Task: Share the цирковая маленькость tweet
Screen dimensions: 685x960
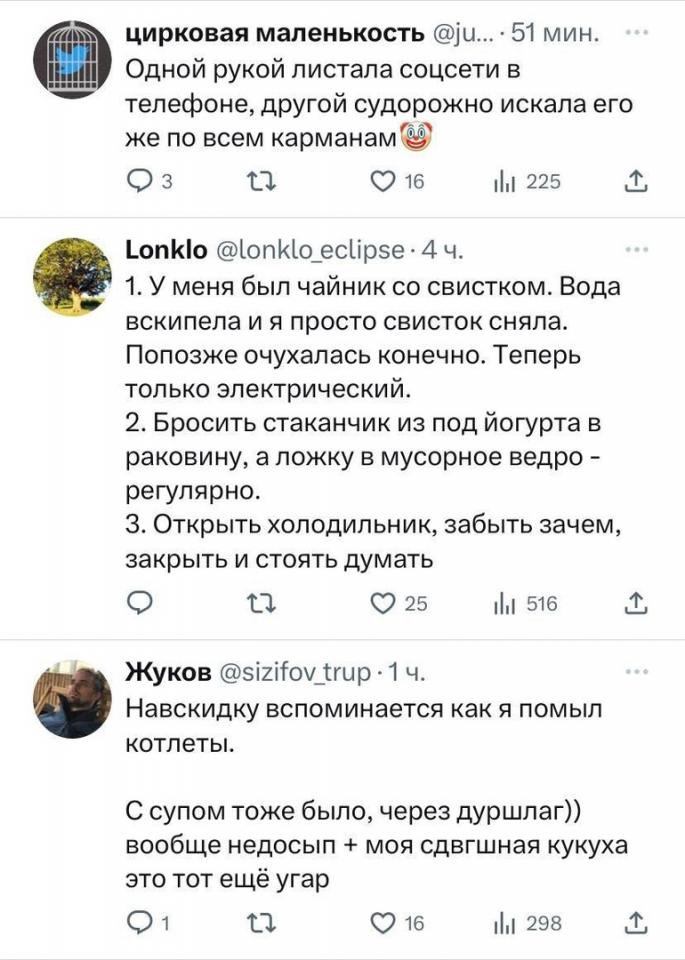Action: pyautogui.click(x=634, y=181)
